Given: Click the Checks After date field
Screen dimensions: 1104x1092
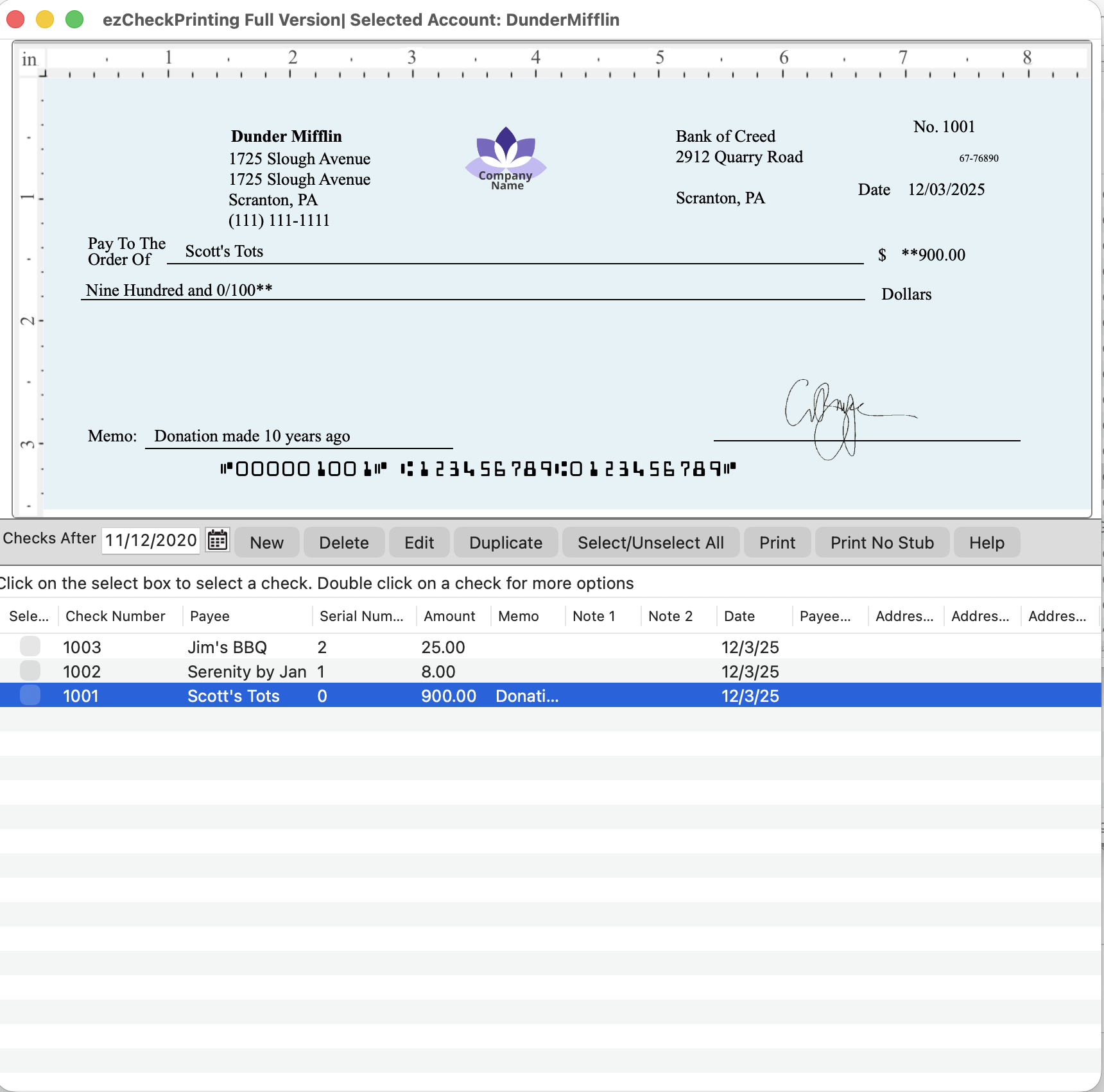Looking at the screenshot, I should tap(151, 540).
